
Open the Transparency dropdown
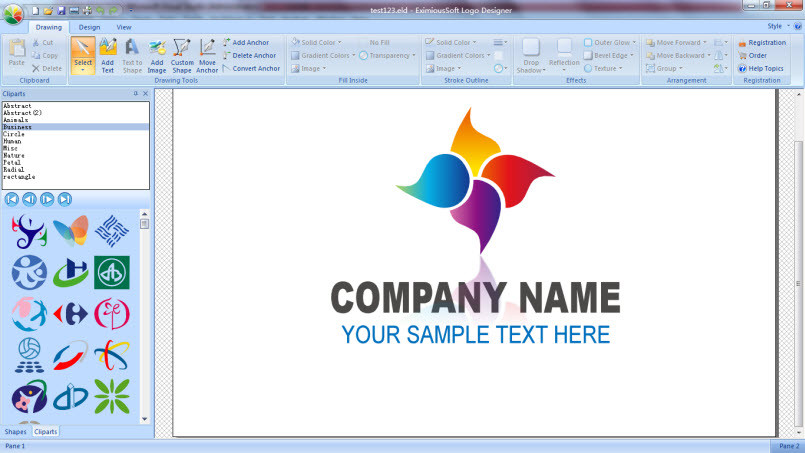[388, 55]
